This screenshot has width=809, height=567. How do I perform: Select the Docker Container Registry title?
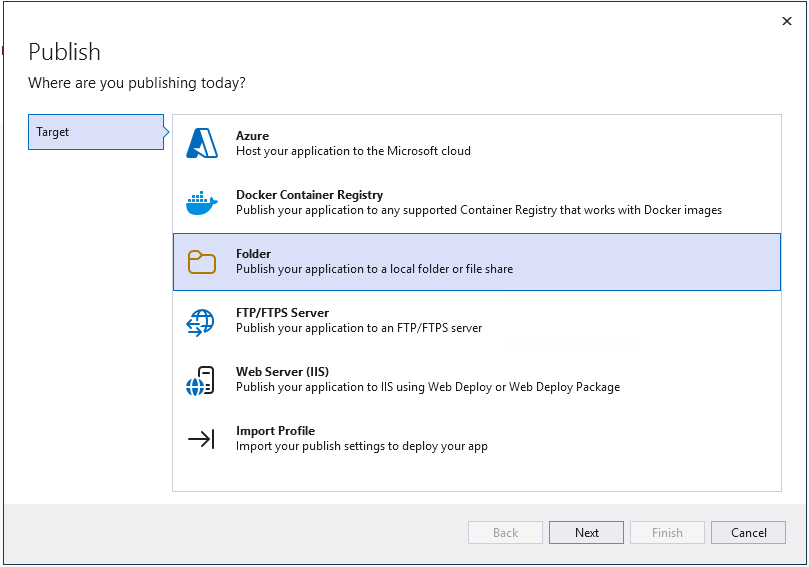tap(309, 195)
